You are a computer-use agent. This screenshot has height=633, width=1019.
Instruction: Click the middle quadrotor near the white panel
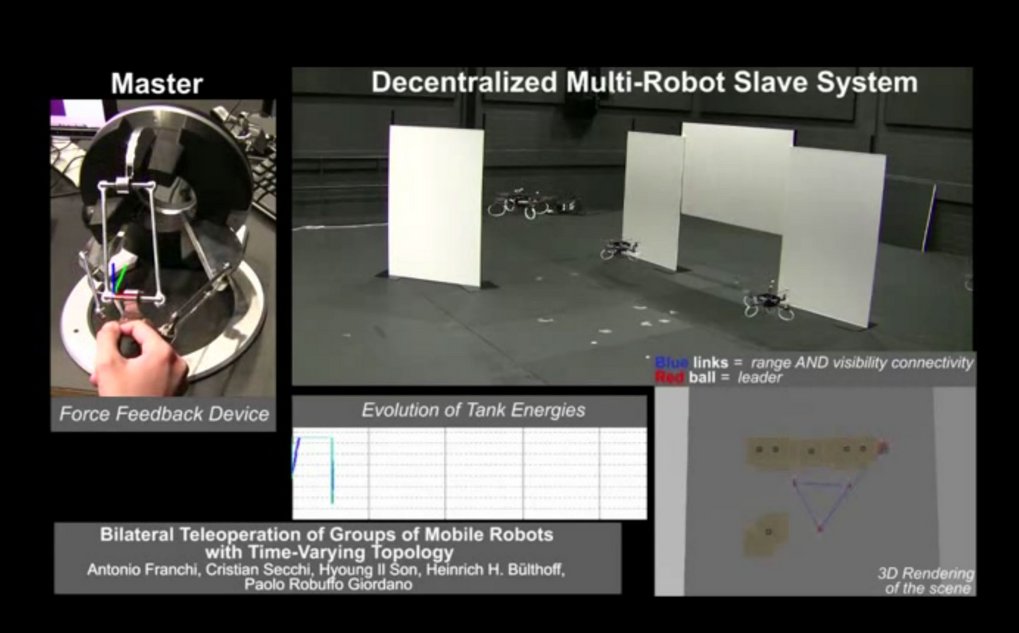pos(620,249)
